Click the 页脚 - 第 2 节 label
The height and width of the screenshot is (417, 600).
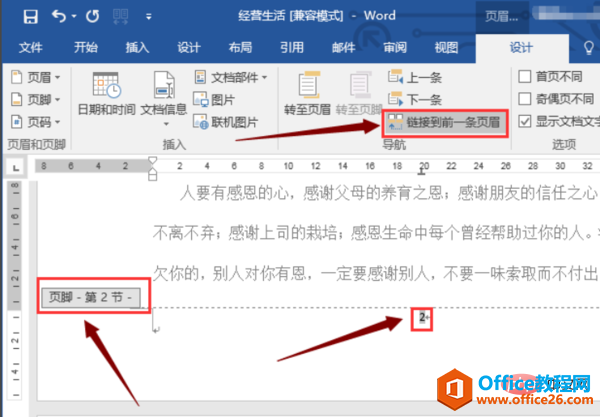(91, 297)
